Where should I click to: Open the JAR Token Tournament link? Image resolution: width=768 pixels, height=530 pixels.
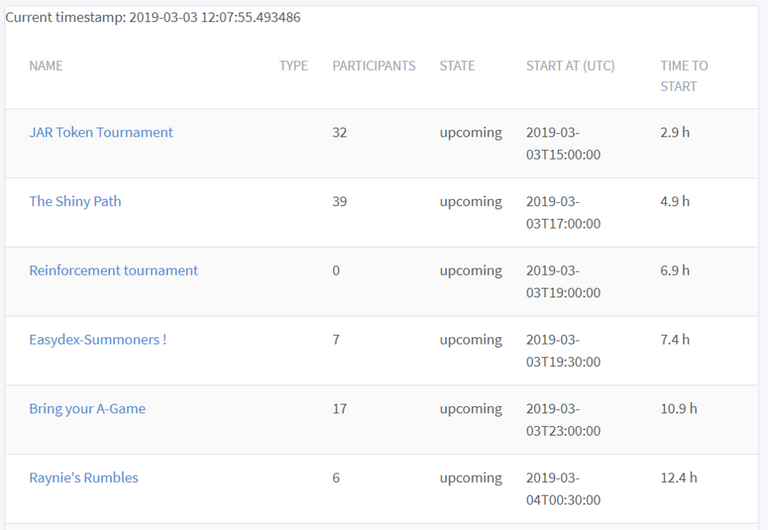coord(101,133)
